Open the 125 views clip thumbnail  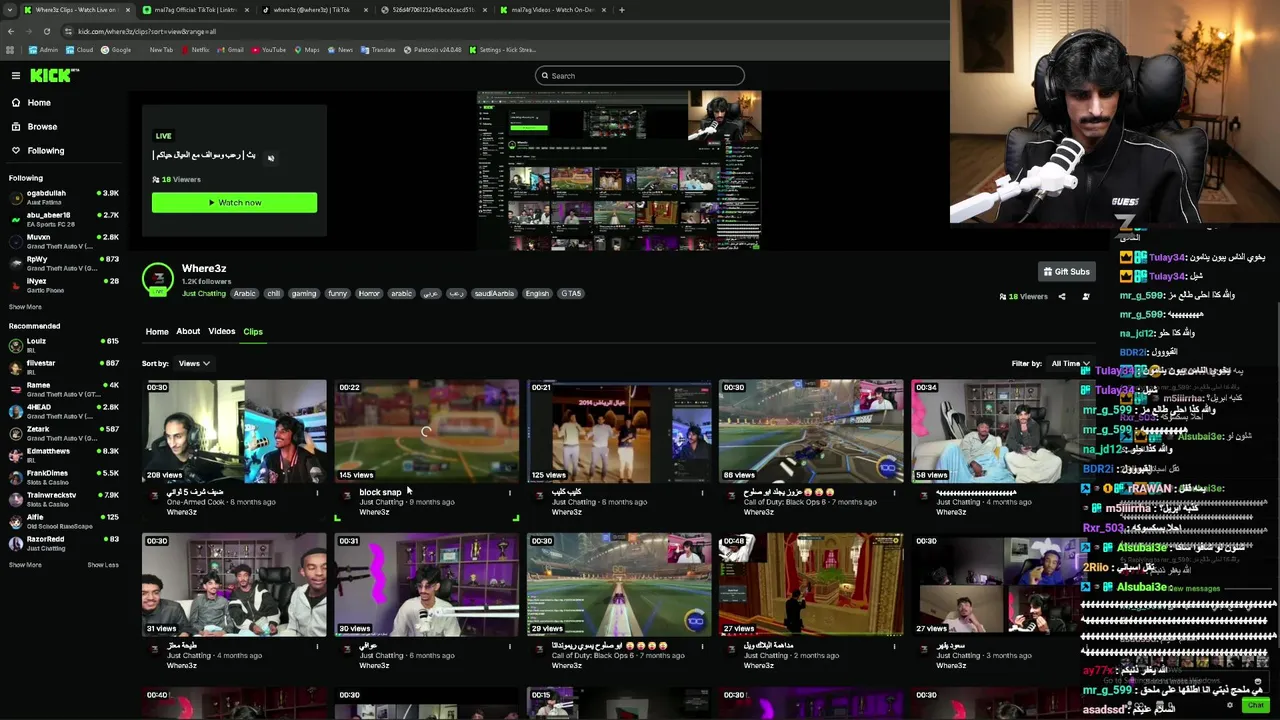tap(619, 431)
